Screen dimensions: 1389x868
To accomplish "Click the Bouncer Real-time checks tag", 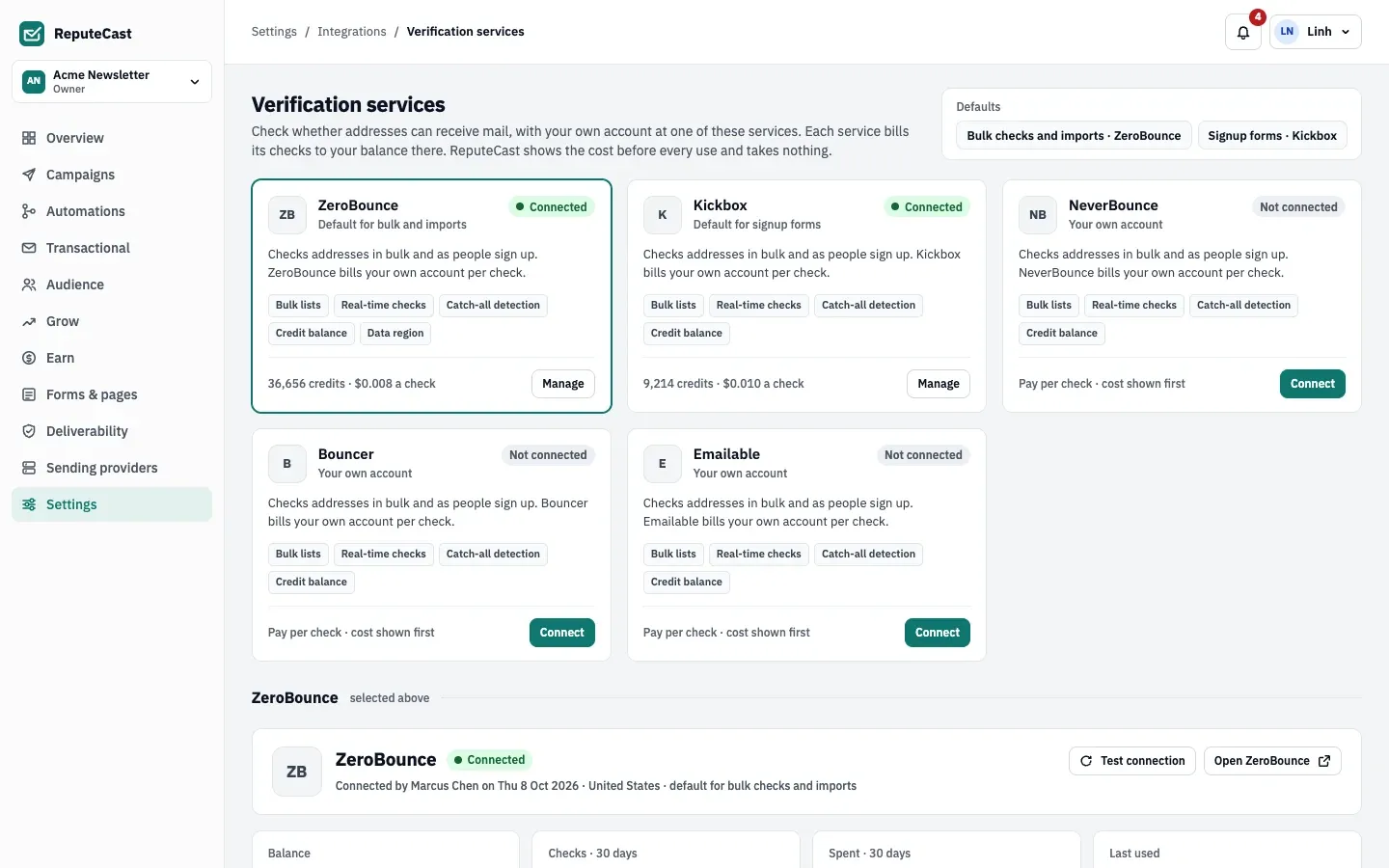I will (383, 555).
